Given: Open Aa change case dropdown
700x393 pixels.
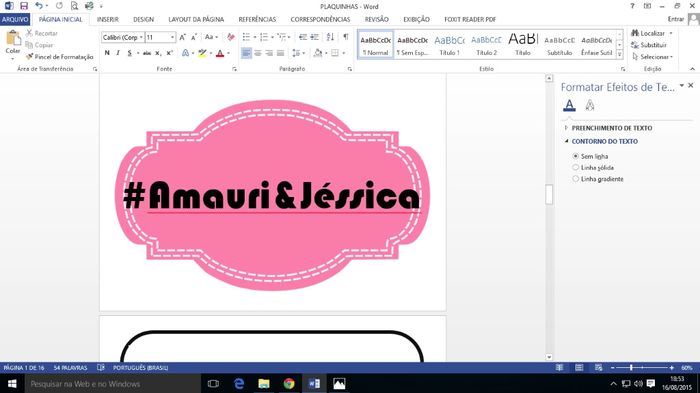Looking at the screenshot, I should click(211, 37).
